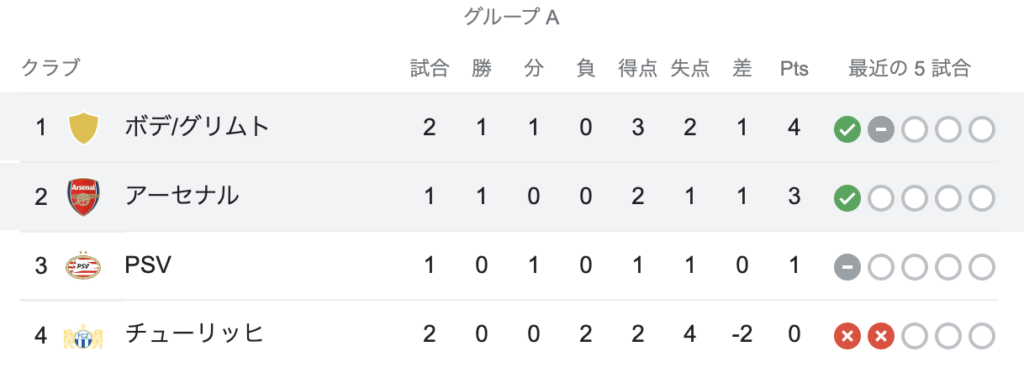1024x383 pixels.
Task: Click the 得点 column header
Action: point(637,68)
